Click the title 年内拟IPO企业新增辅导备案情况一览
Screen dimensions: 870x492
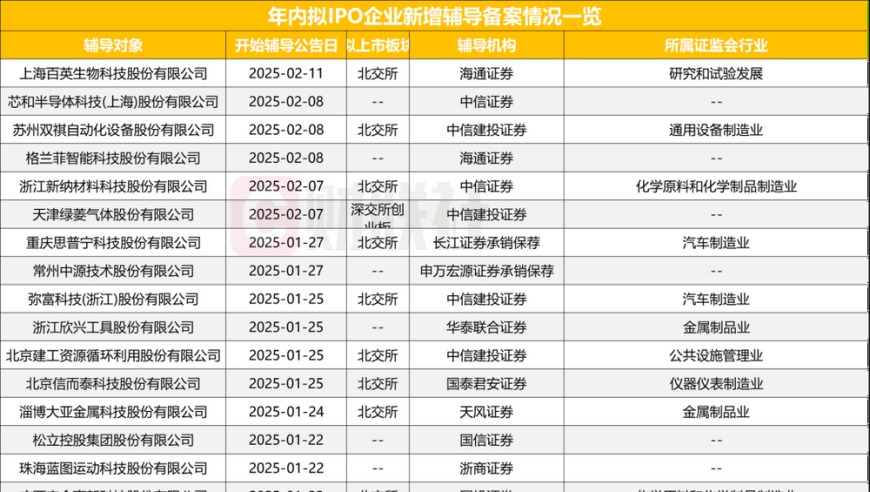pyautogui.click(x=434, y=16)
